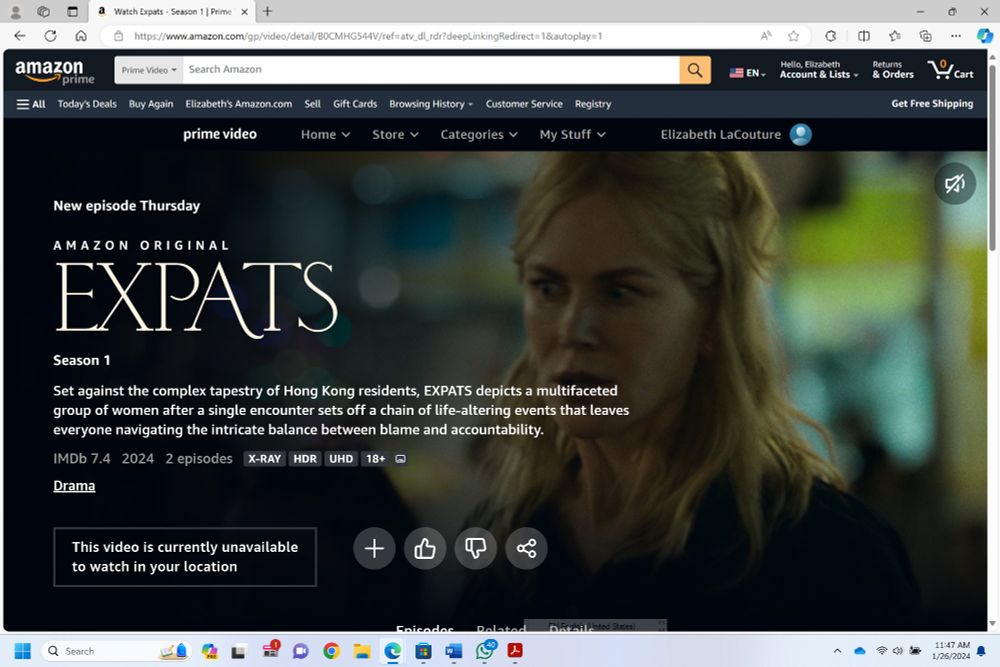Click the Amazon Prime logo
The image size is (1000, 667).
54,71
